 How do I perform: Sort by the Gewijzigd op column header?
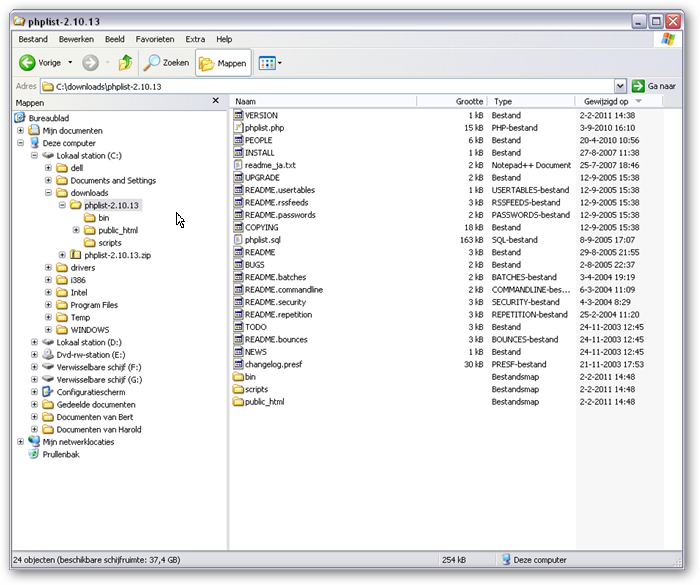click(x=619, y=101)
